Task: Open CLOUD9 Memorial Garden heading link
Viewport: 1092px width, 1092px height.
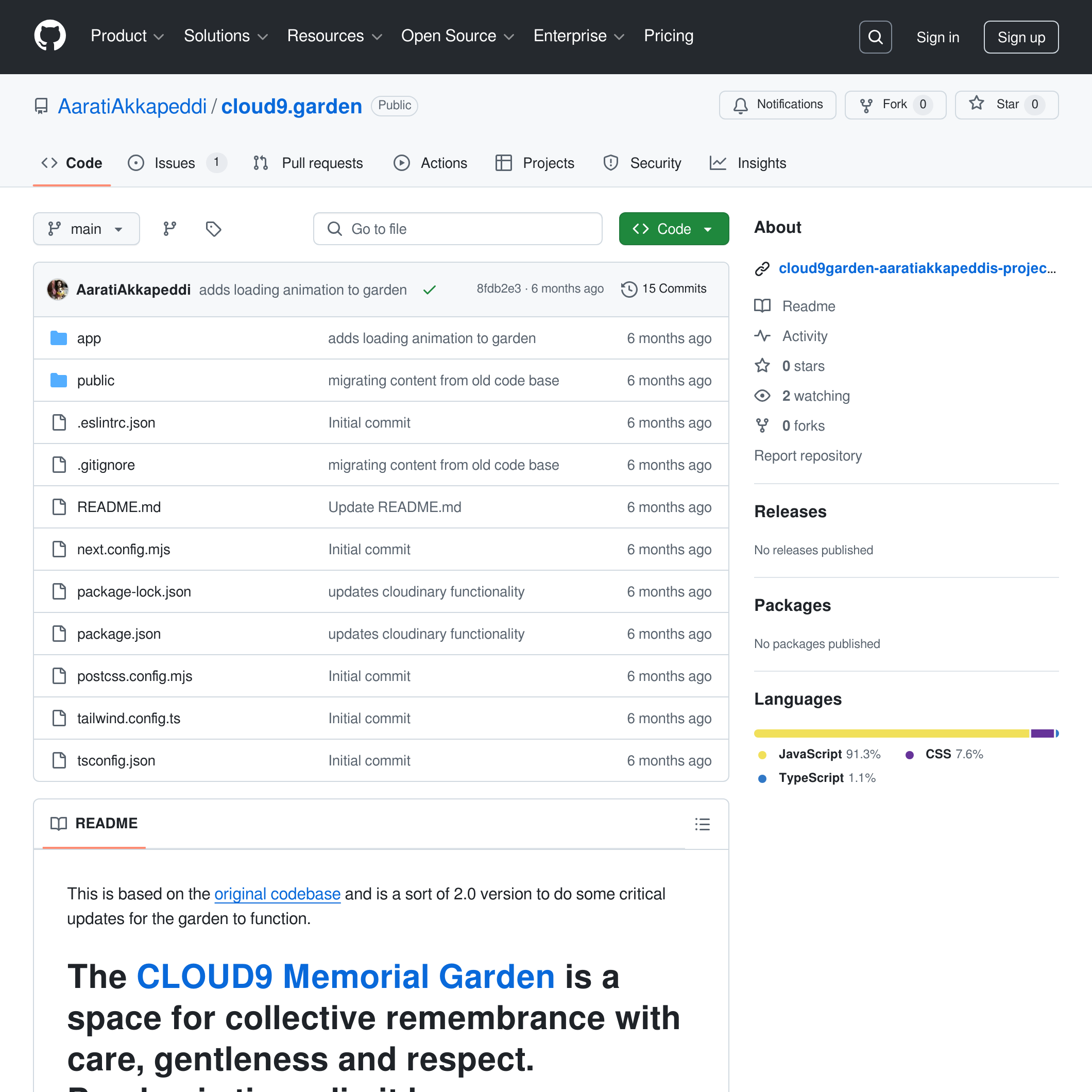Action: tap(346, 976)
